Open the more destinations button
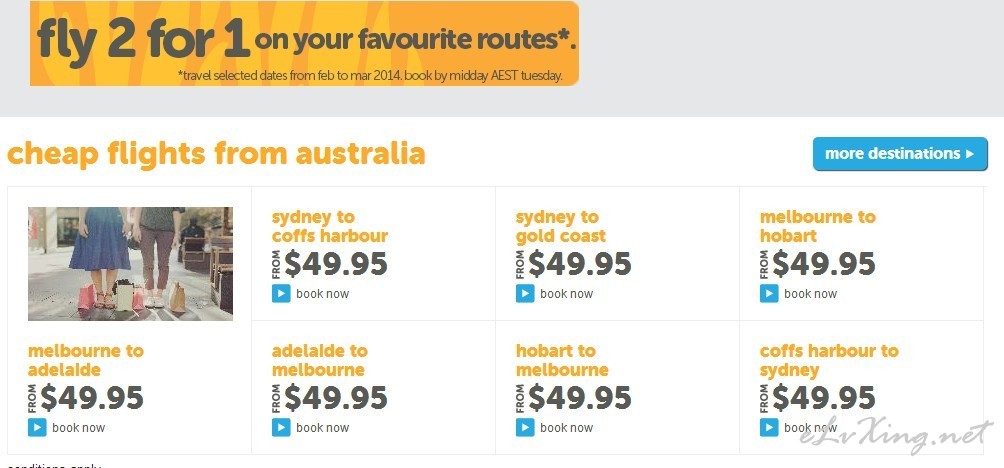1004x468 pixels. 900,154
